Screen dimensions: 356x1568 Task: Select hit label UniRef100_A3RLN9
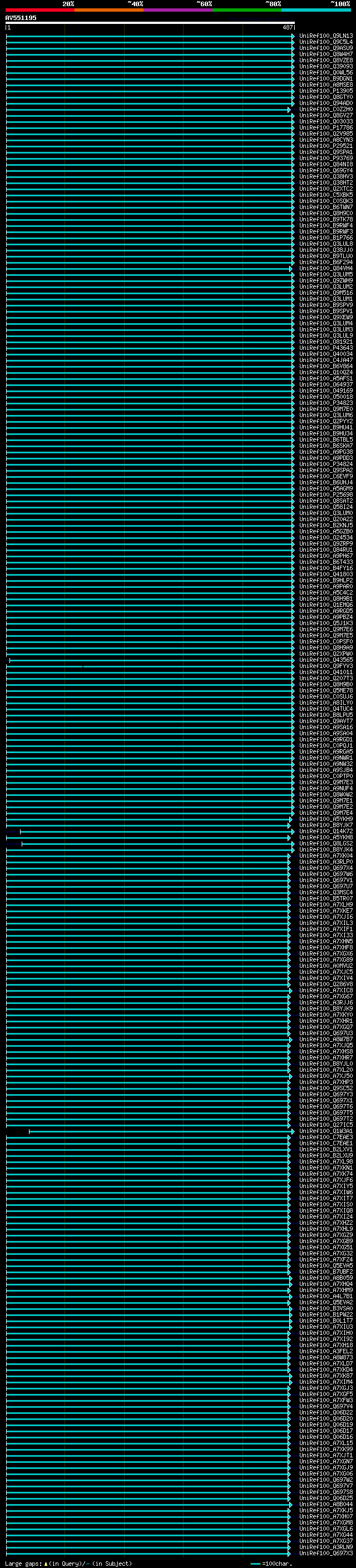coord(325,1547)
